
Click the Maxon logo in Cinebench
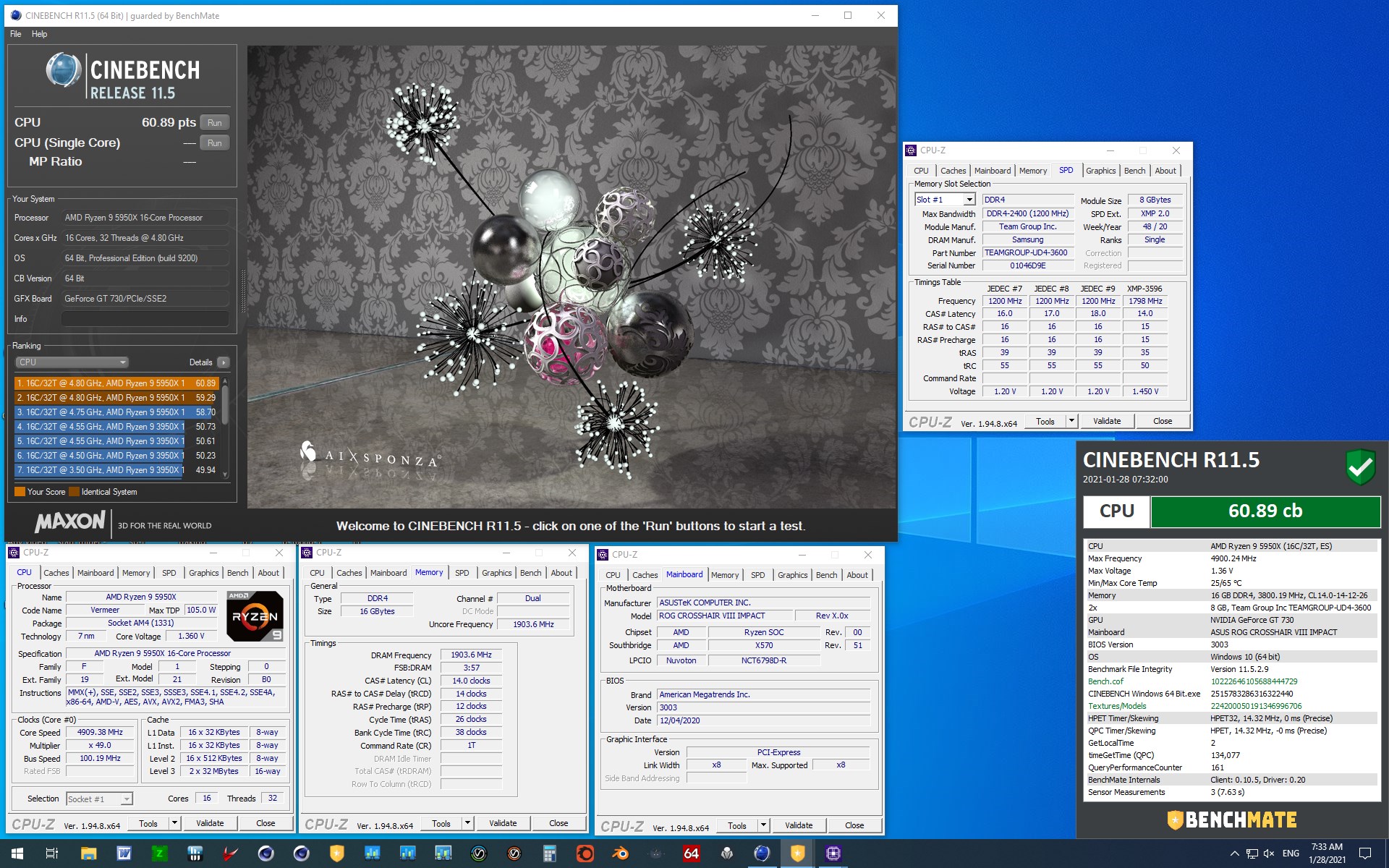pos(70,522)
